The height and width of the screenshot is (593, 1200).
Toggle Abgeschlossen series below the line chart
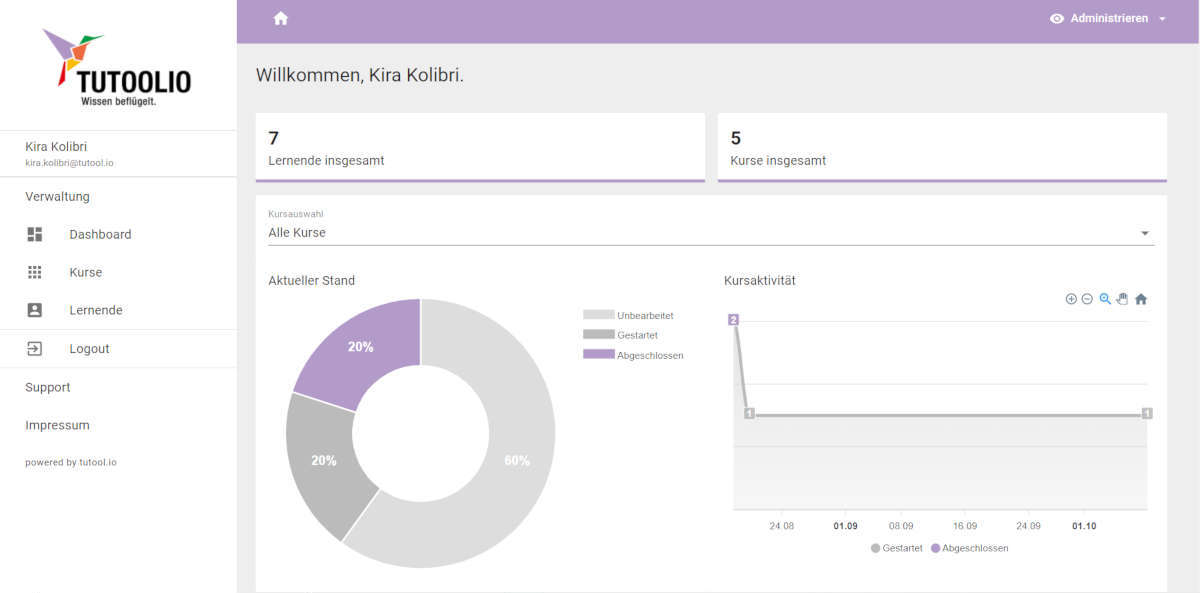(x=969, y=548)
